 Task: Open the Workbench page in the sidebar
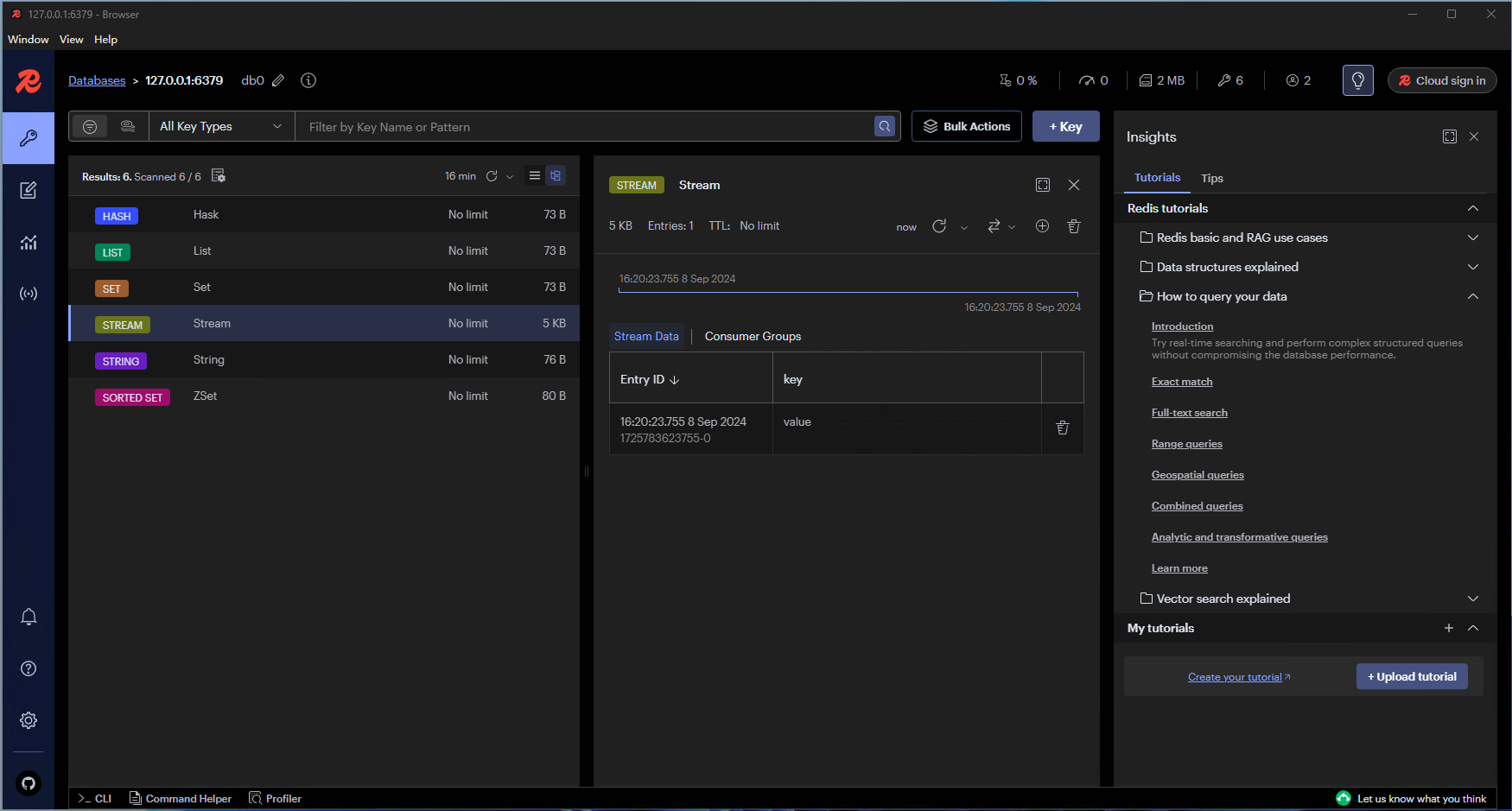coord(29,190)
